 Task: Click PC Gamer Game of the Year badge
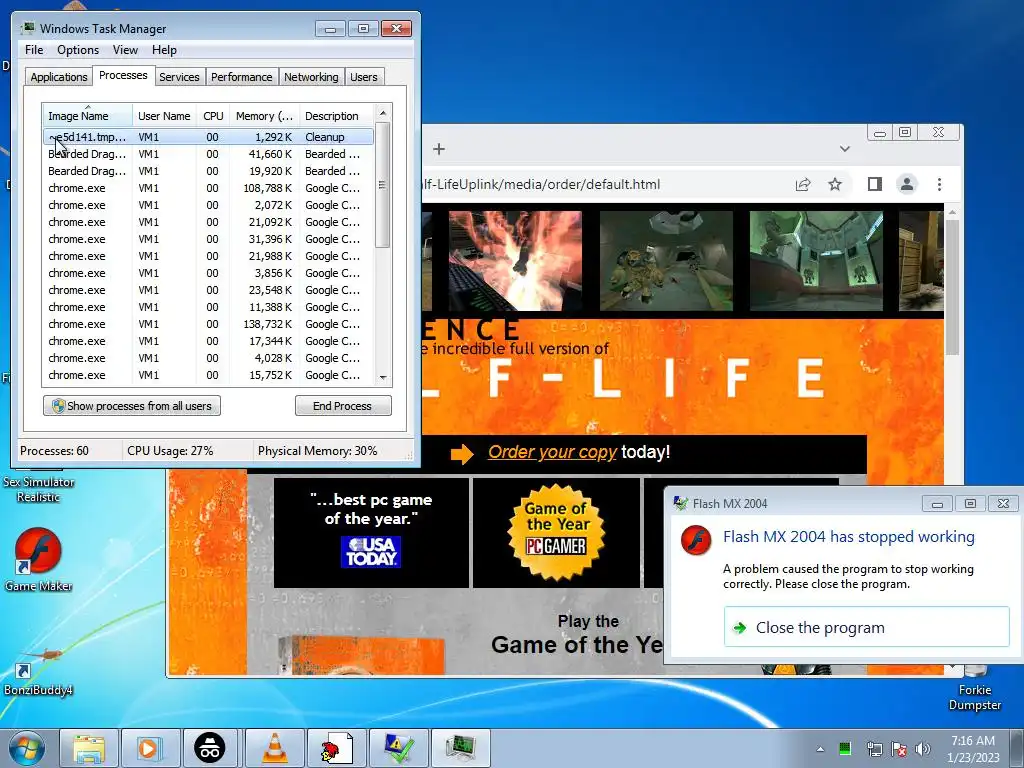point(556,533)
